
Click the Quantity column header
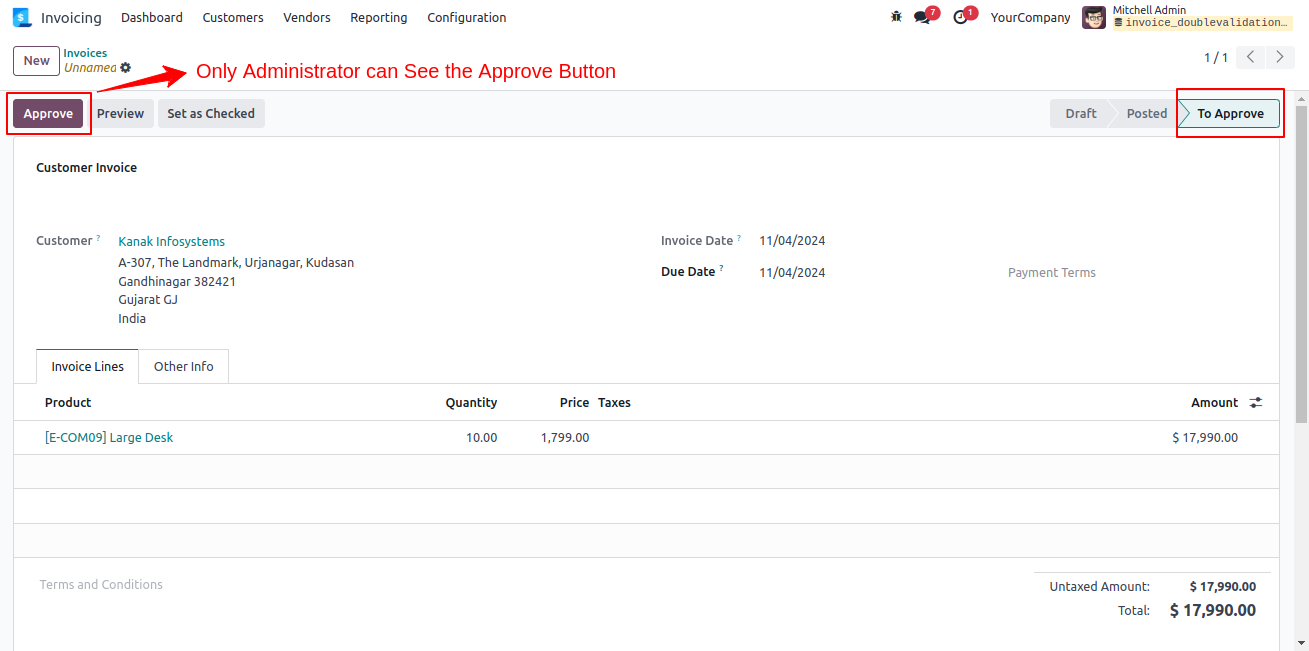471,402
